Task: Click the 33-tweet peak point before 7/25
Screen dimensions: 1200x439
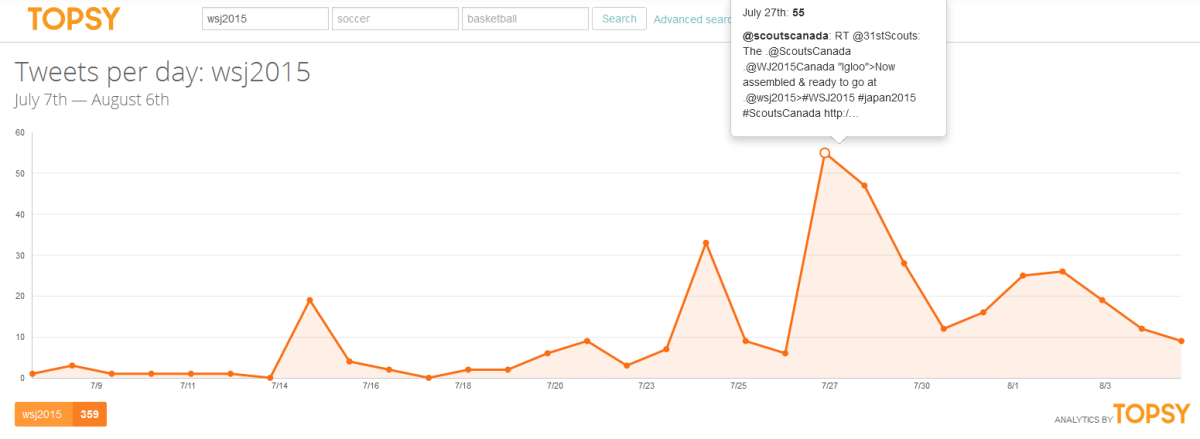Action: coord(706,243)
